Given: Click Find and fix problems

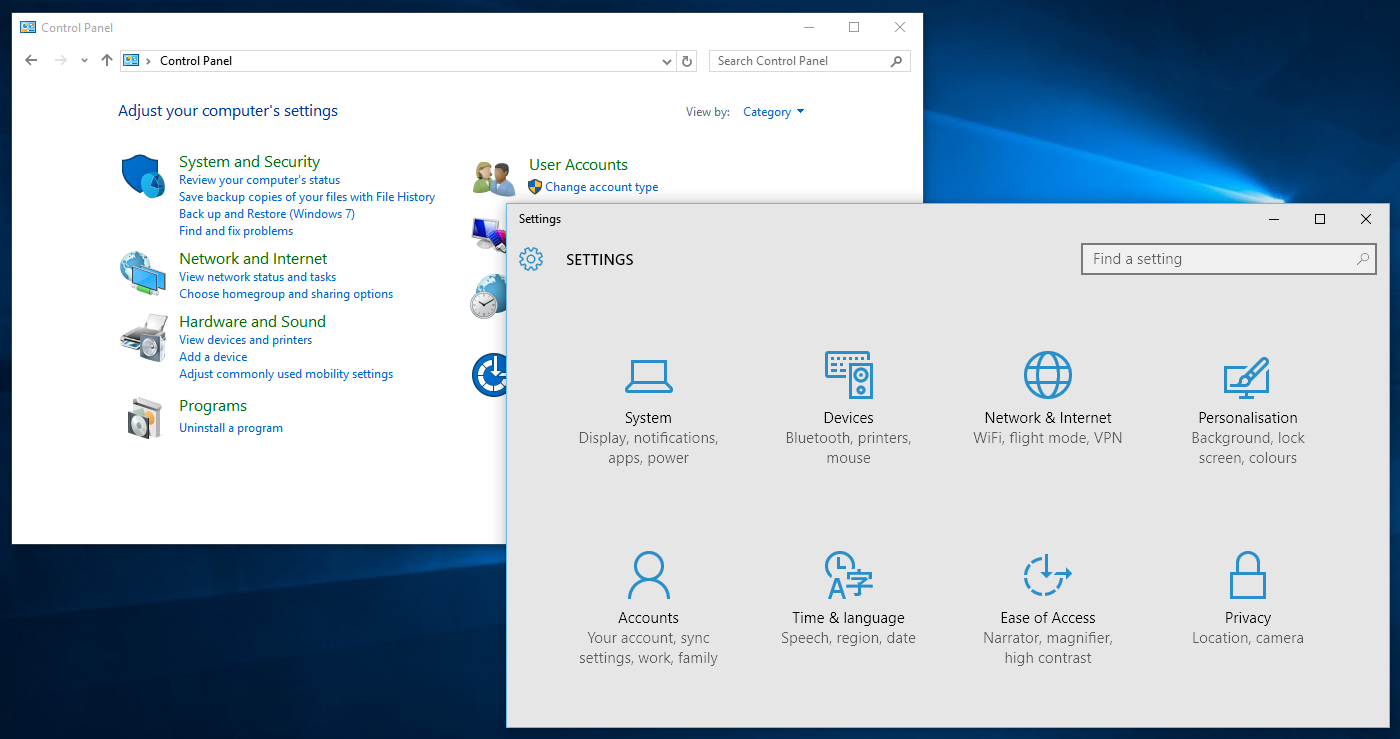Looking at the screenshot, I should click(x=236, y=231).
